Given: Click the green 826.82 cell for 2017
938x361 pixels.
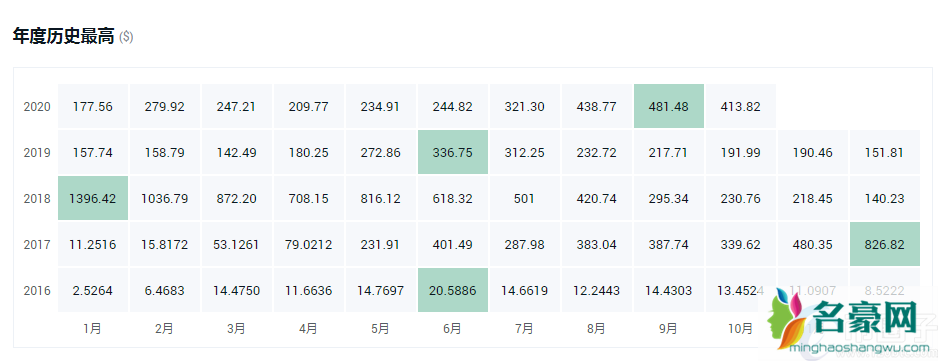Looking at the screenshot, I should [885, 244].
